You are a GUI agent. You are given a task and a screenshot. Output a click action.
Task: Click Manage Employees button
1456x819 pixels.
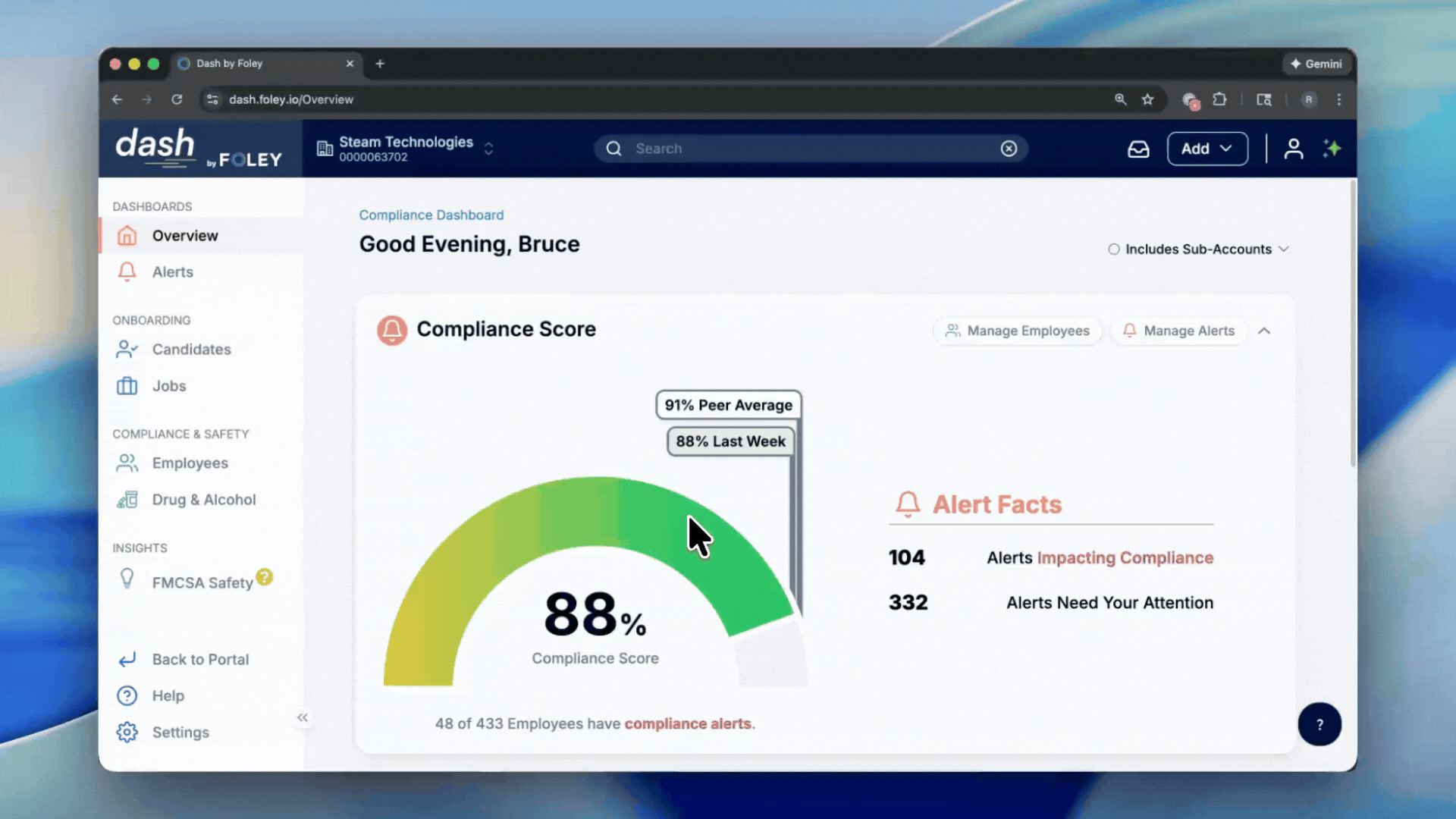[1017, 331]
